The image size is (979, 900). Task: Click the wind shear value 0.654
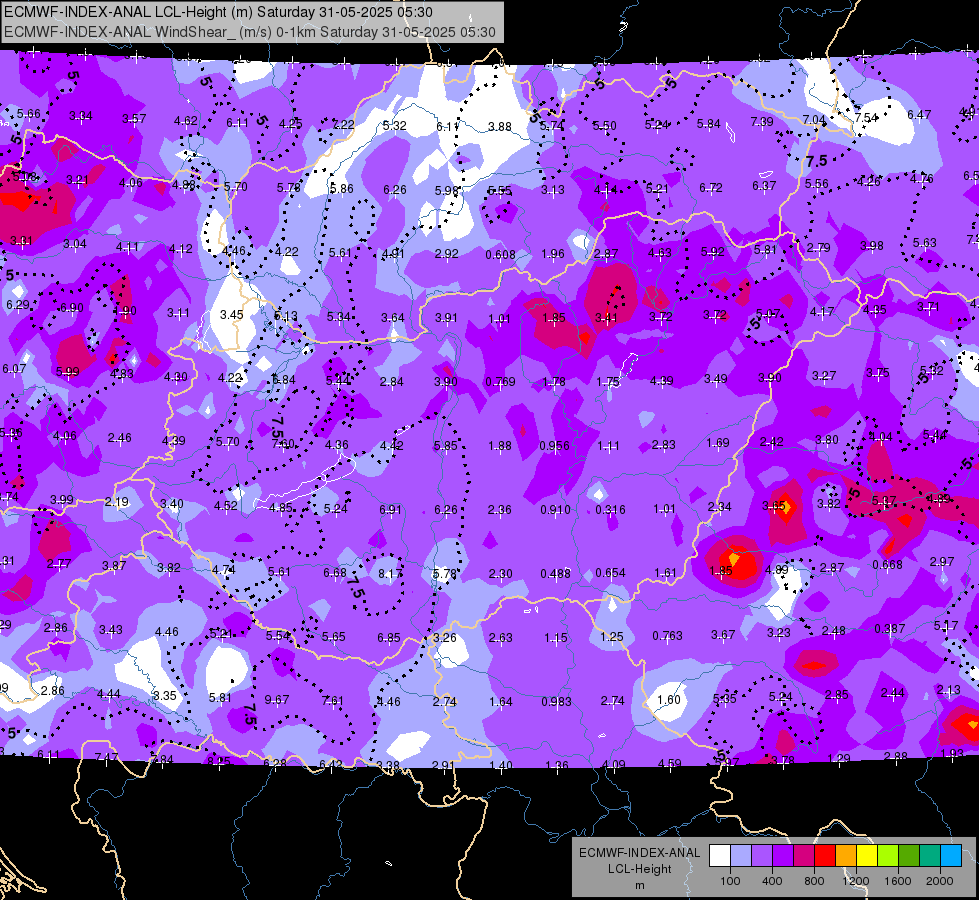point(610,573)
